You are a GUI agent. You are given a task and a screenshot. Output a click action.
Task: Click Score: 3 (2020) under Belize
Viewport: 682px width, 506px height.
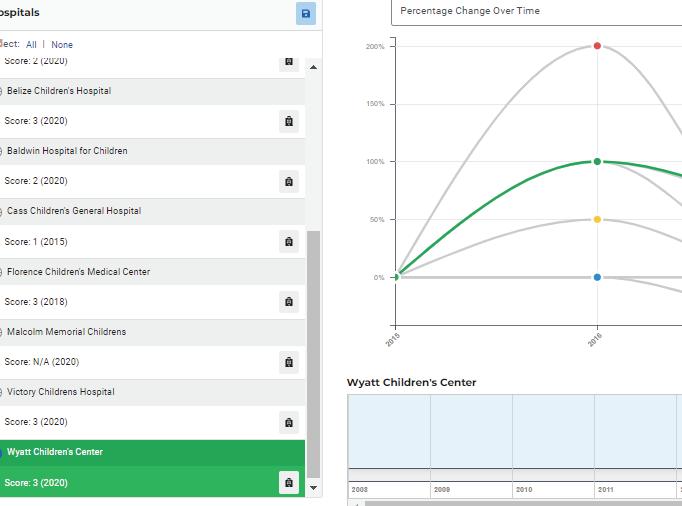tap(36, 121)
